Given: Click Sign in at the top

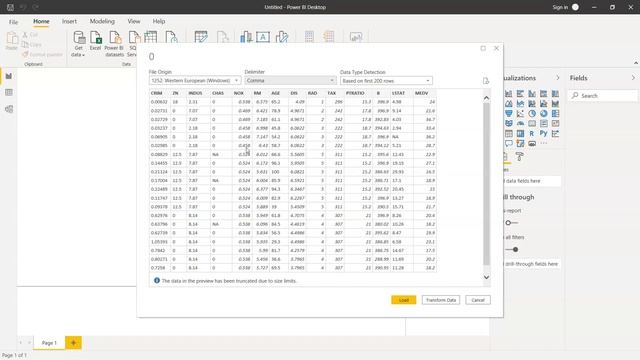Looking at the screenshot, I should pyautogui.click(x=560, y=7).
